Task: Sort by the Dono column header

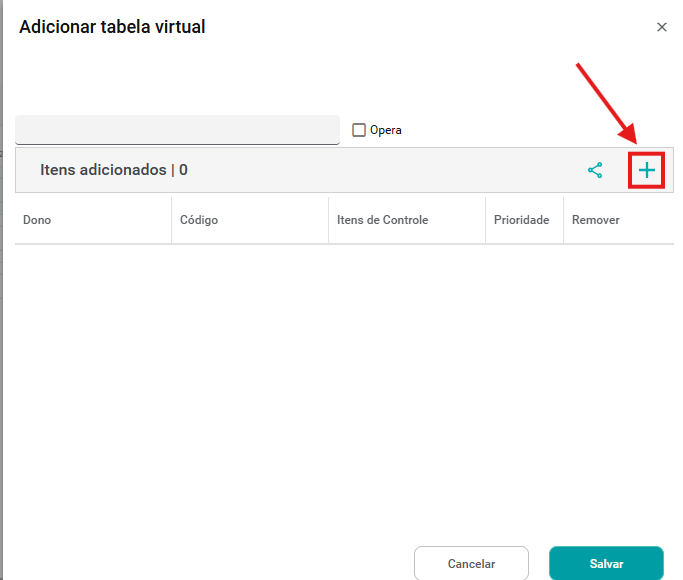Action: click(x=37, y=220)
